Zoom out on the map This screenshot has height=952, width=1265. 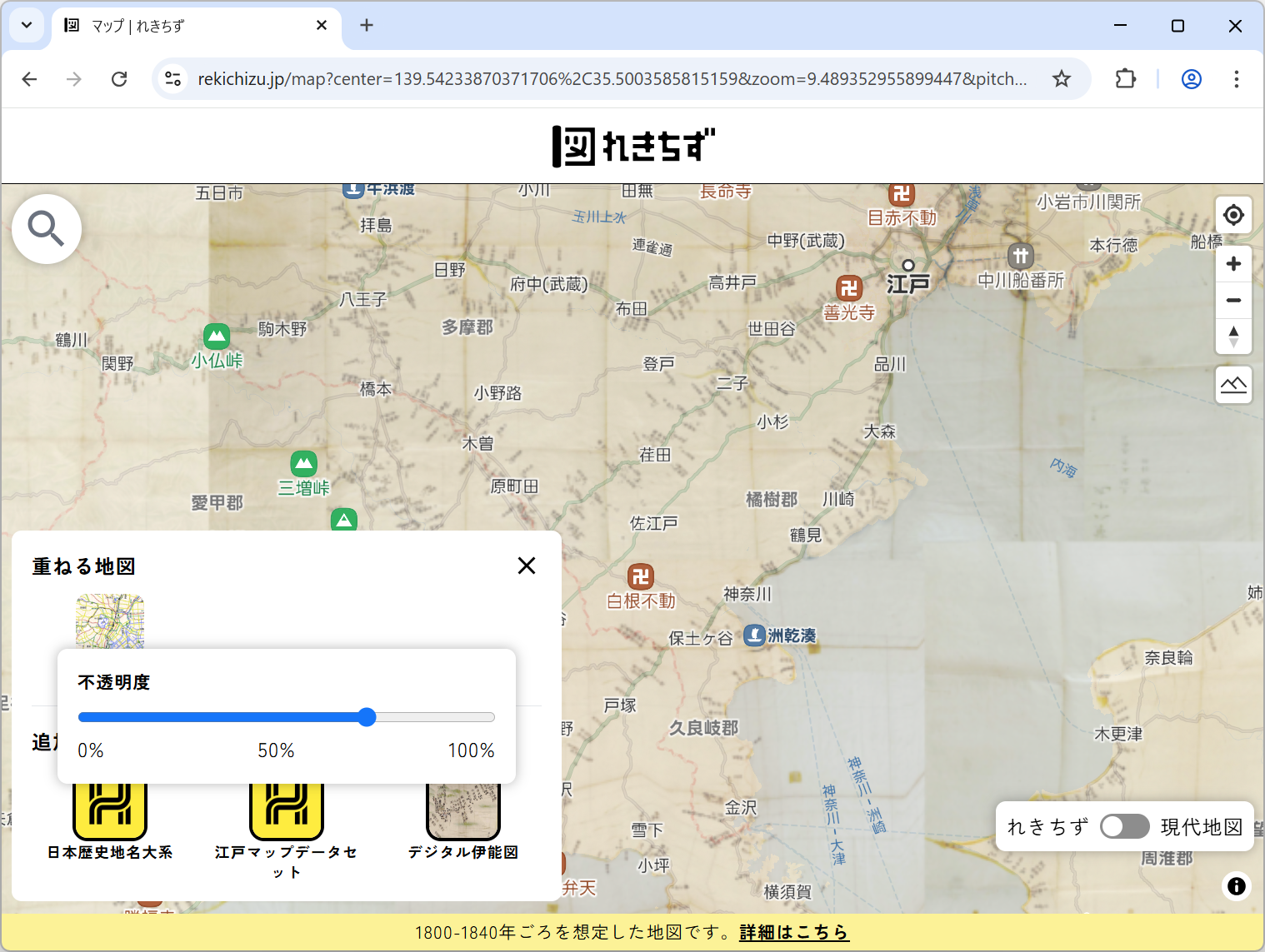(1233, 300)
